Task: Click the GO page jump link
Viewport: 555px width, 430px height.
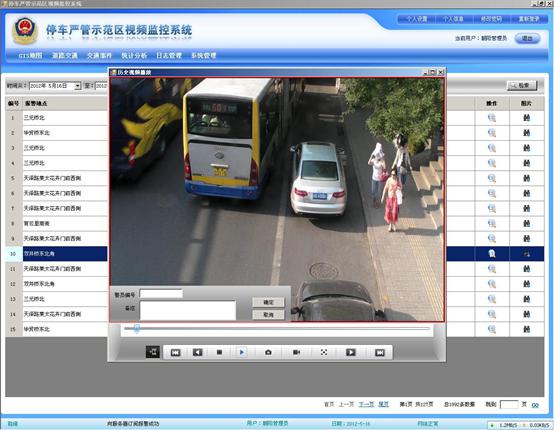Action: (x=535, y=405)
